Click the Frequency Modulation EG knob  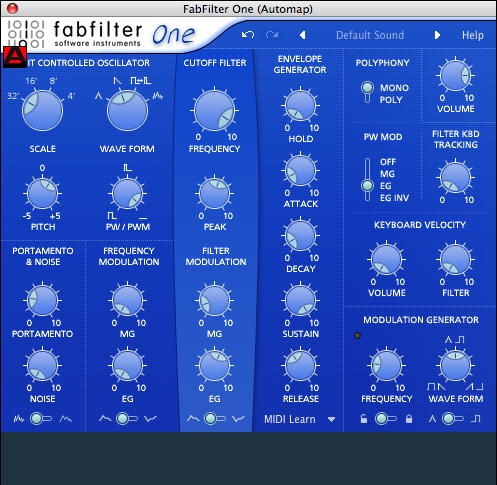pos(127,365)
